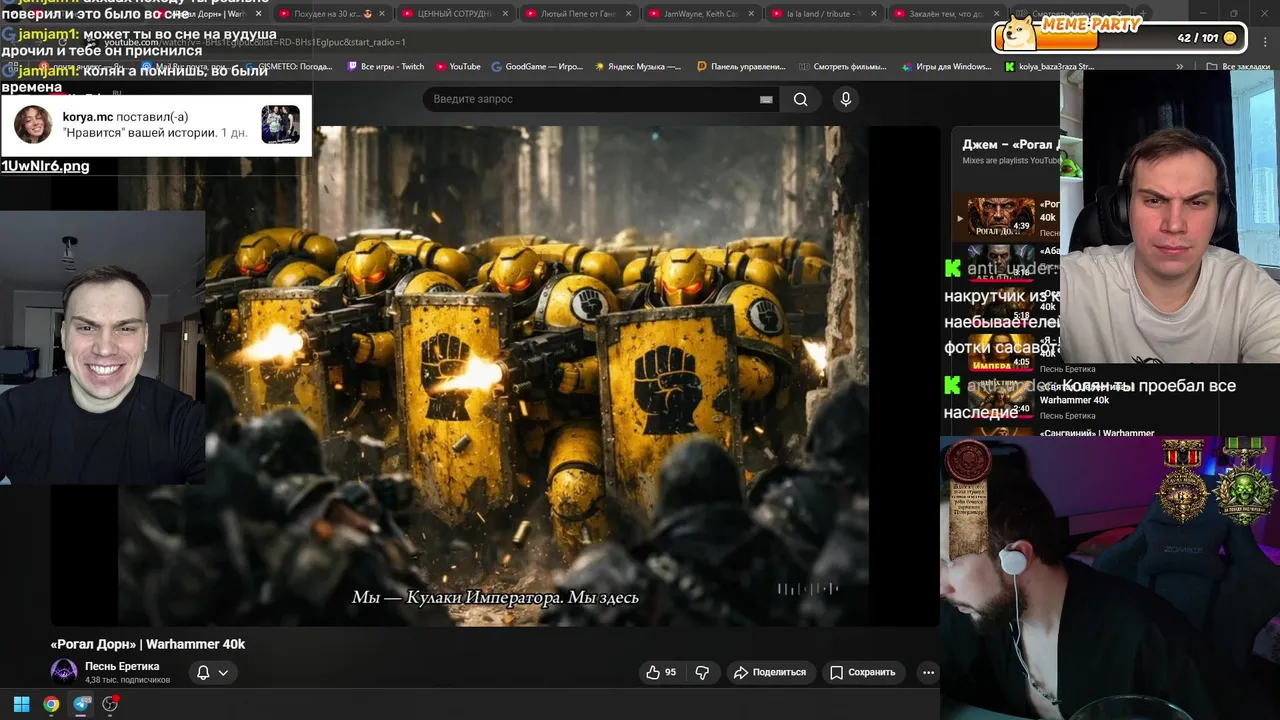Close the 'Лютый Пепе от Ганс' tab
Screen dimensions: 1280x720
(628, 14)
